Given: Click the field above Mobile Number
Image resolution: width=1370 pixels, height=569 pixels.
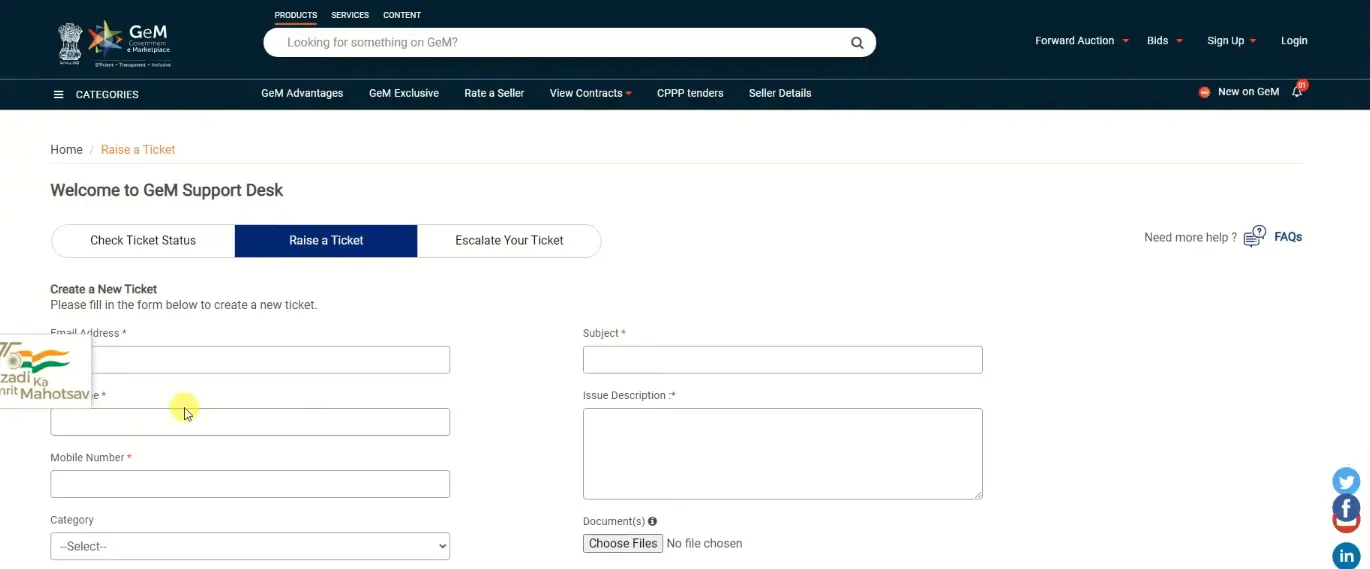Looking at the screenshot, I should pyautogui.click(x=250, y=422).
